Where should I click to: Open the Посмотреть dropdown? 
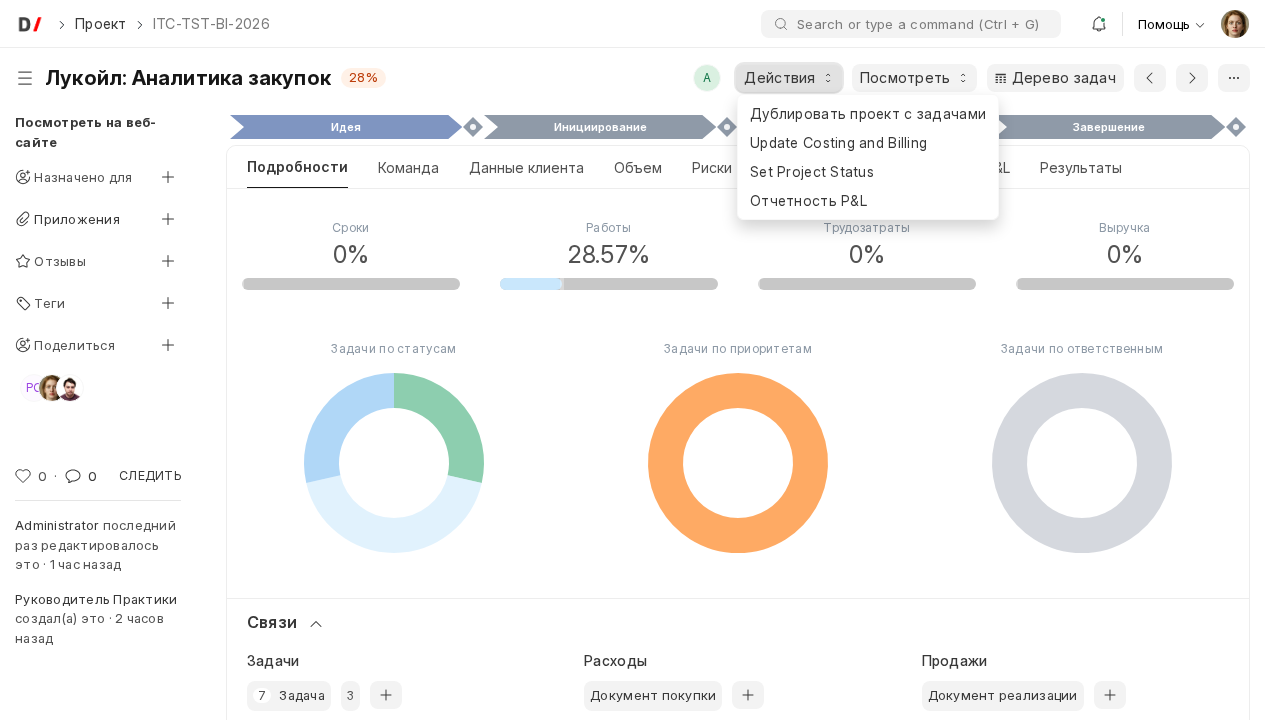(914, 78)
